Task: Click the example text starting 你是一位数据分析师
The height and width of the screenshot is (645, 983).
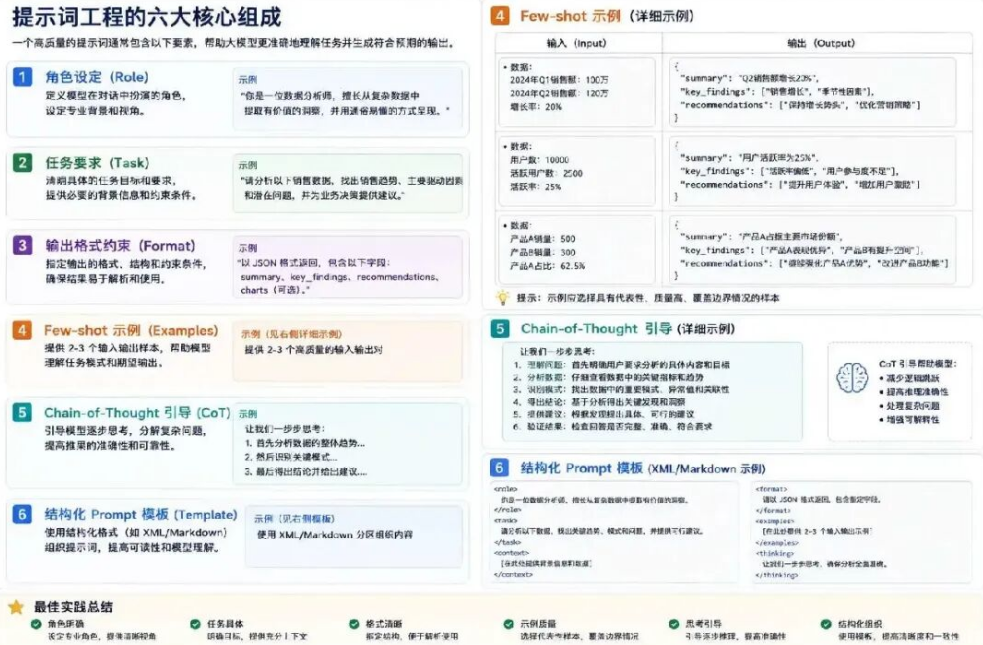Action: pos(345,103)
